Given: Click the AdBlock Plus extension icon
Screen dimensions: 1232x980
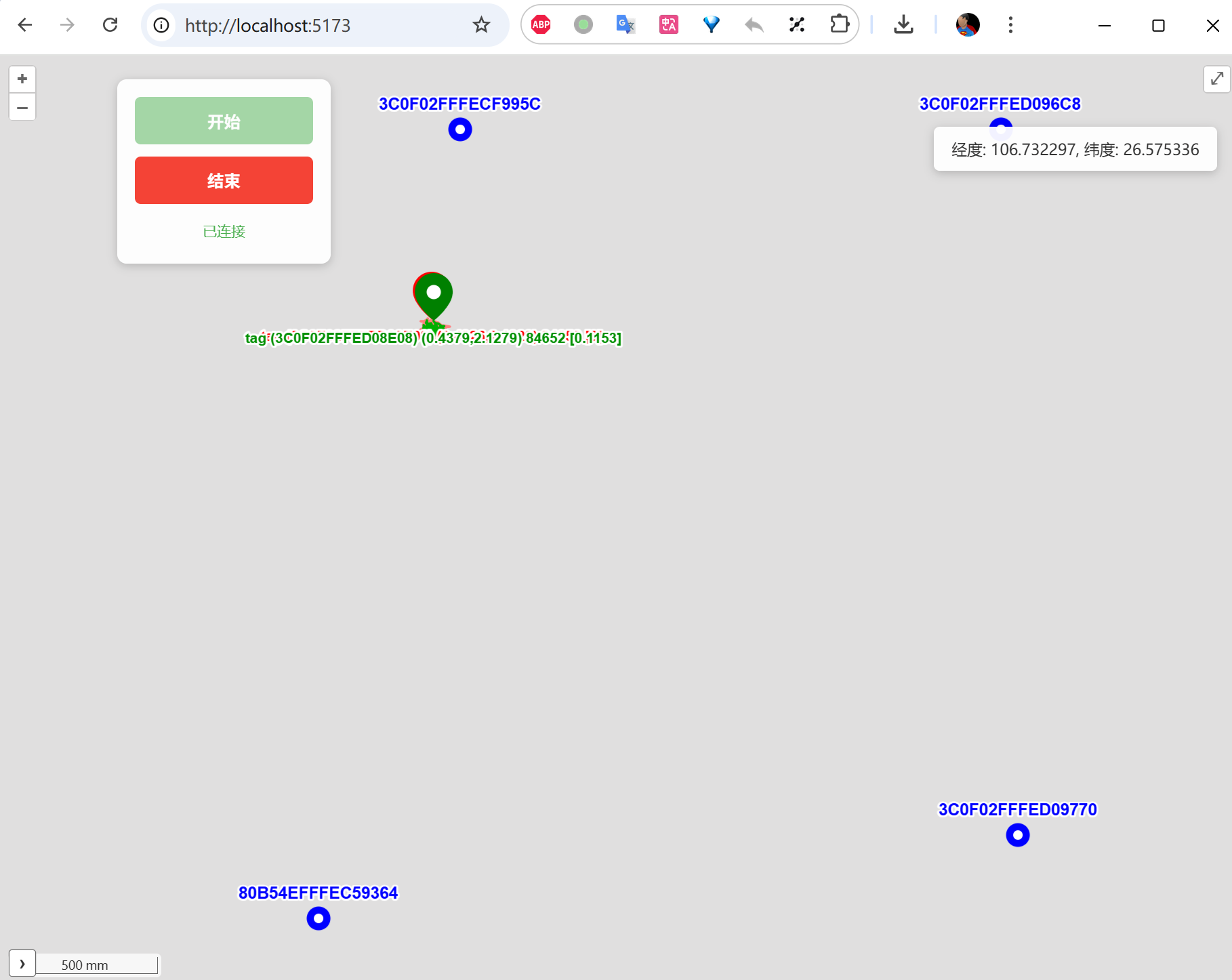Looking at the screenshot, I should pyautogui.click(x=541, y=25).
